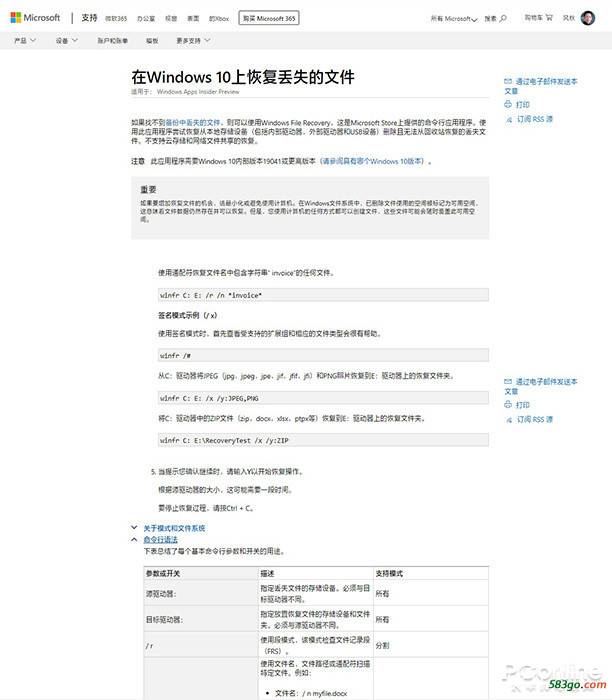Click the Windows Apps Insider Preview text
Viewport: 612px width, 700px height.
pos(198,92)
